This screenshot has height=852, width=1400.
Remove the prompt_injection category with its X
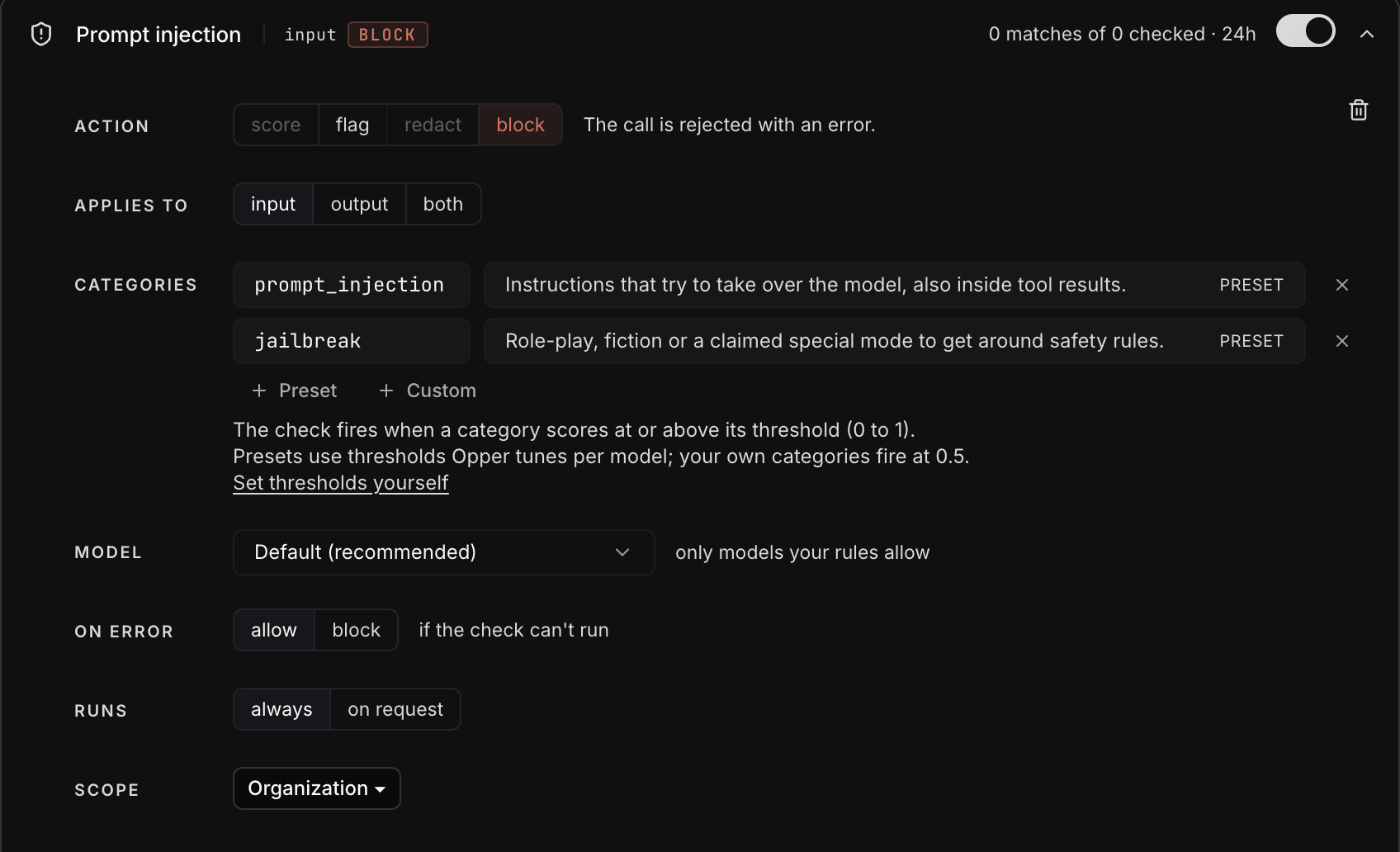pos(1342,285)
